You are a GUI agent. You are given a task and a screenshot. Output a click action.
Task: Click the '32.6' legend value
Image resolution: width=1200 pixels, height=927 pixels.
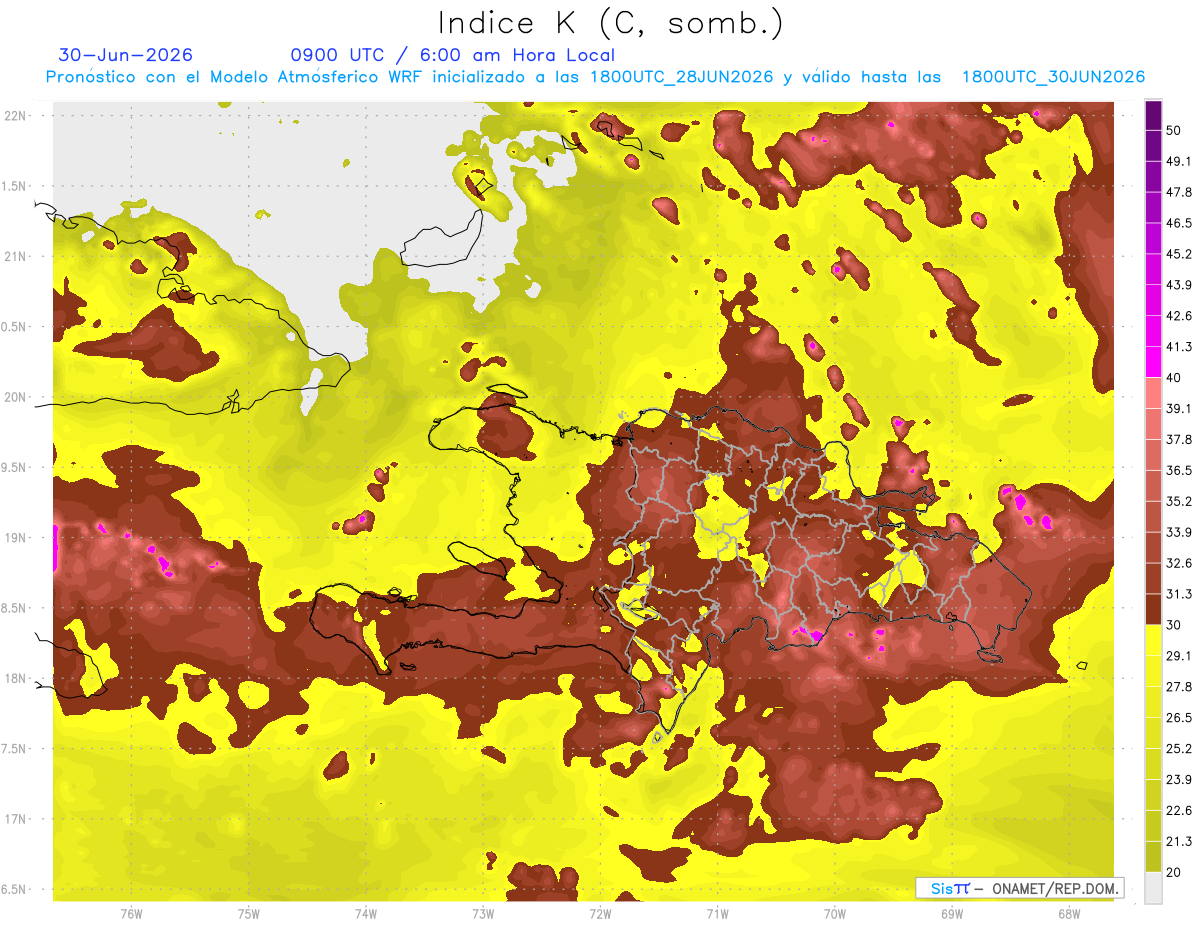click(1179, 563)
